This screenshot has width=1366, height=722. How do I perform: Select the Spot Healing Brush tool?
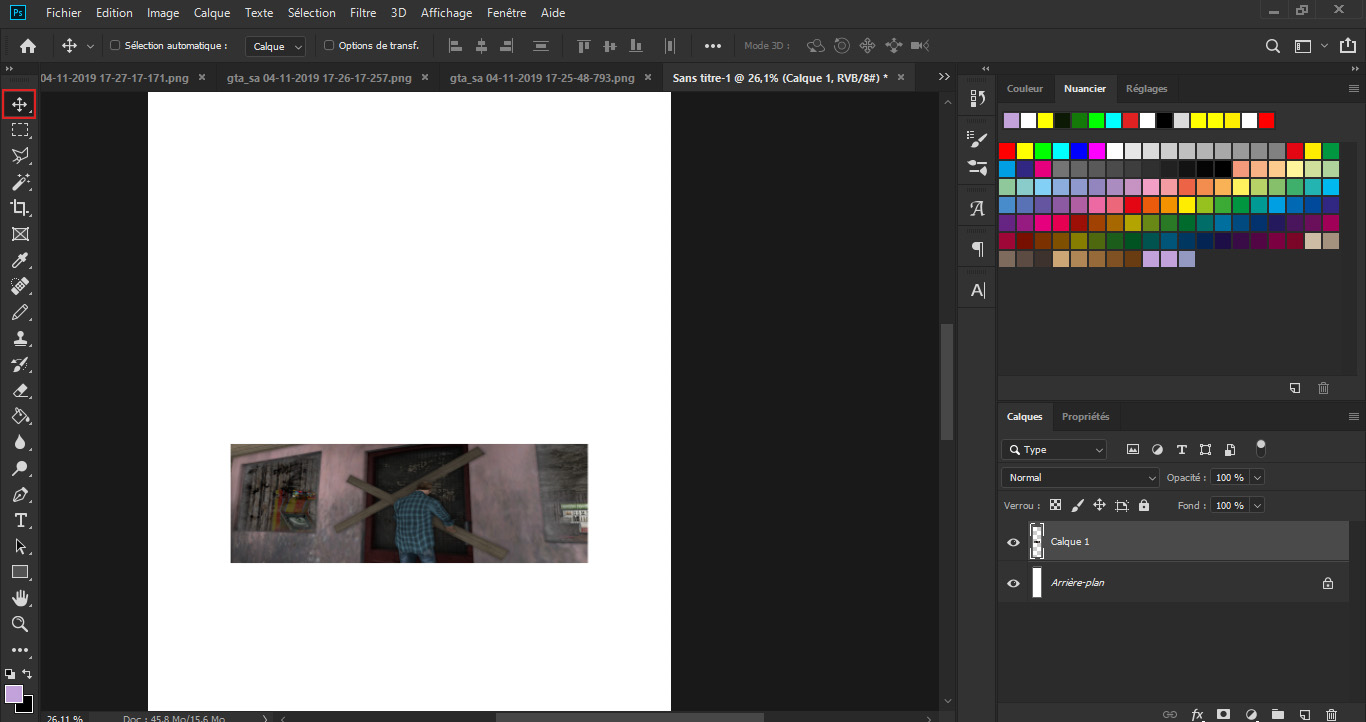[x=19, y=286]
